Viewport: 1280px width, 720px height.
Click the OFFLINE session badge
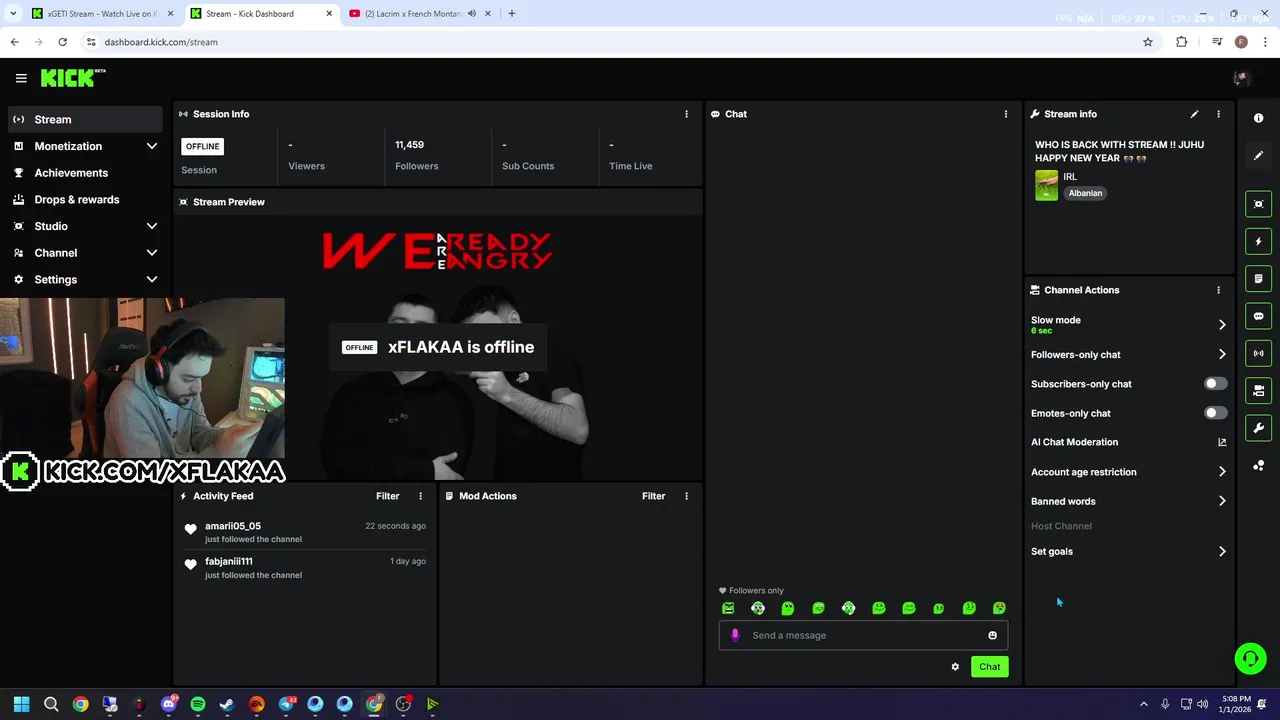click(x=202, y=146)
